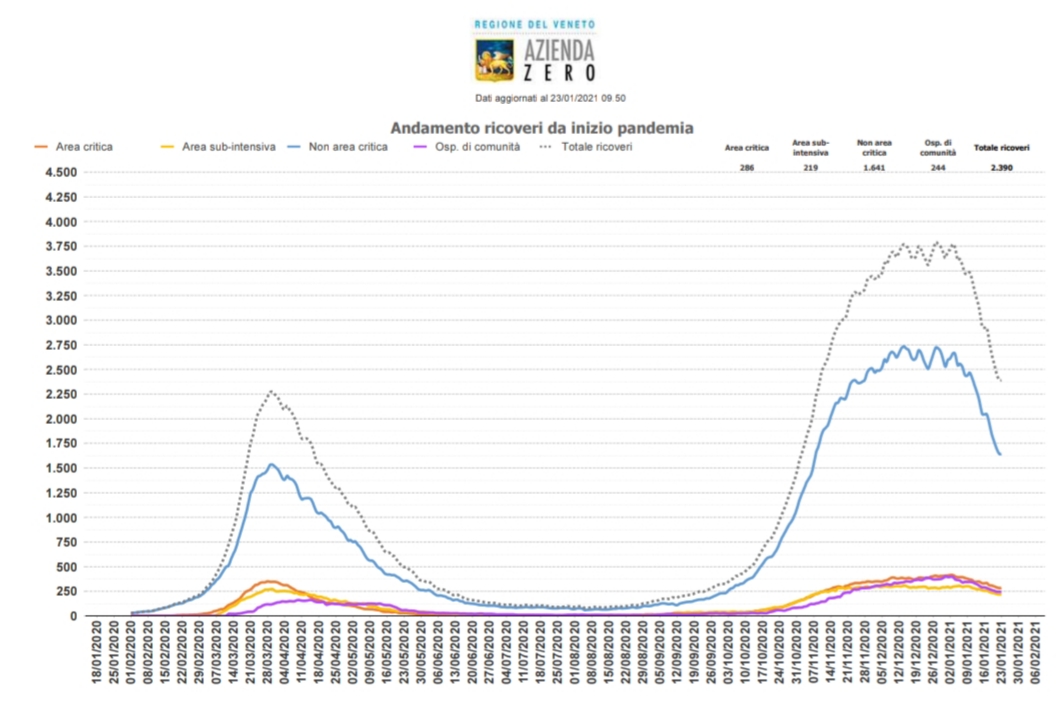Click the 4.500 label on the y-axis
Image resolution: width=1057 pixels, height=705 pixels.
pos(61,173)
